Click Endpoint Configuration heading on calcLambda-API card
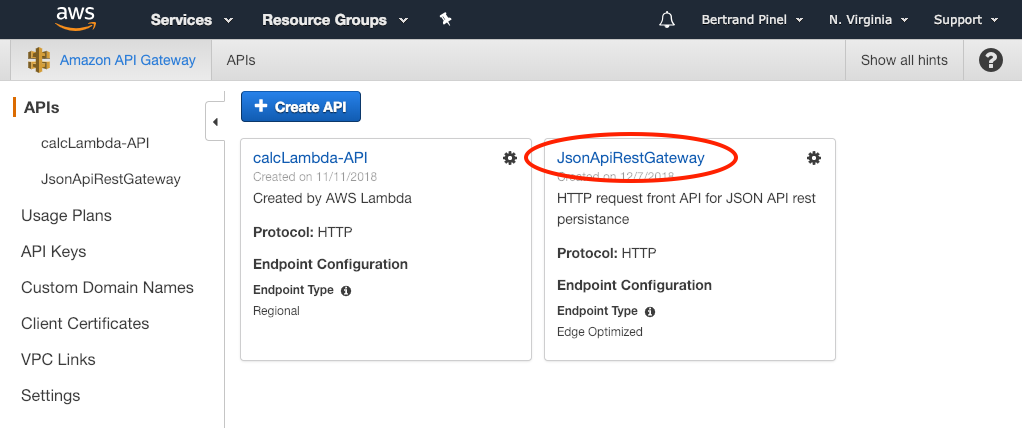This screenshot has width=1022, height=428. pyautogui.click(x=330, y=264)
